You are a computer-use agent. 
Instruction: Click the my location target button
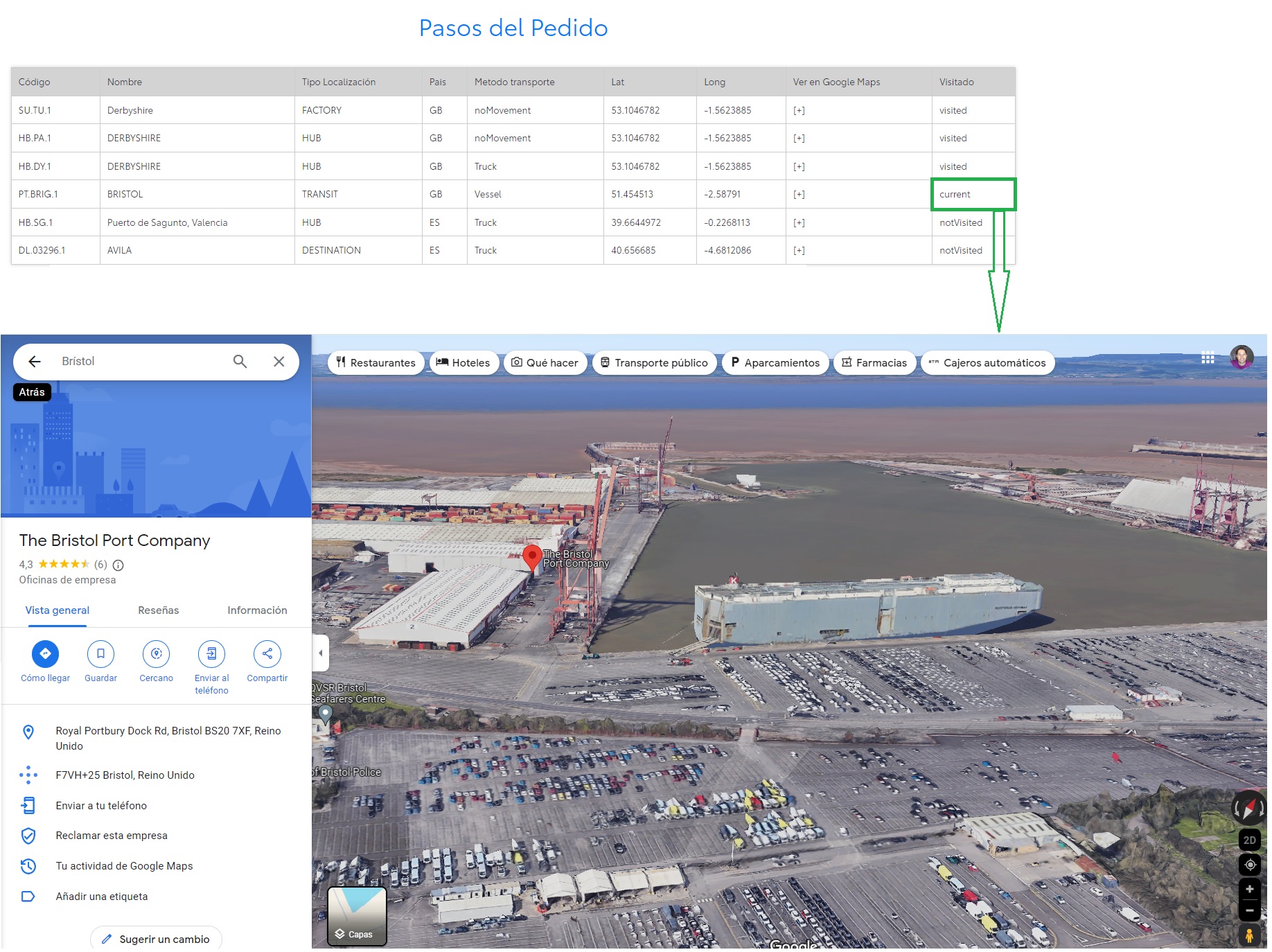[1249, 865]
